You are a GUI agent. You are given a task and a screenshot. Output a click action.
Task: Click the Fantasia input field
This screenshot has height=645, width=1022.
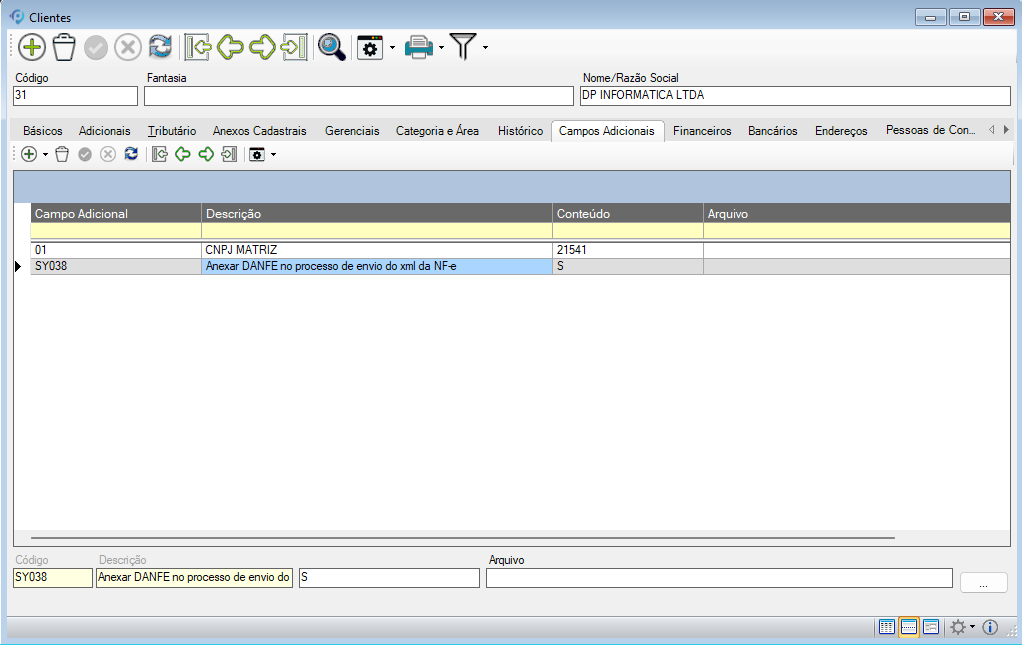point(358,96)
